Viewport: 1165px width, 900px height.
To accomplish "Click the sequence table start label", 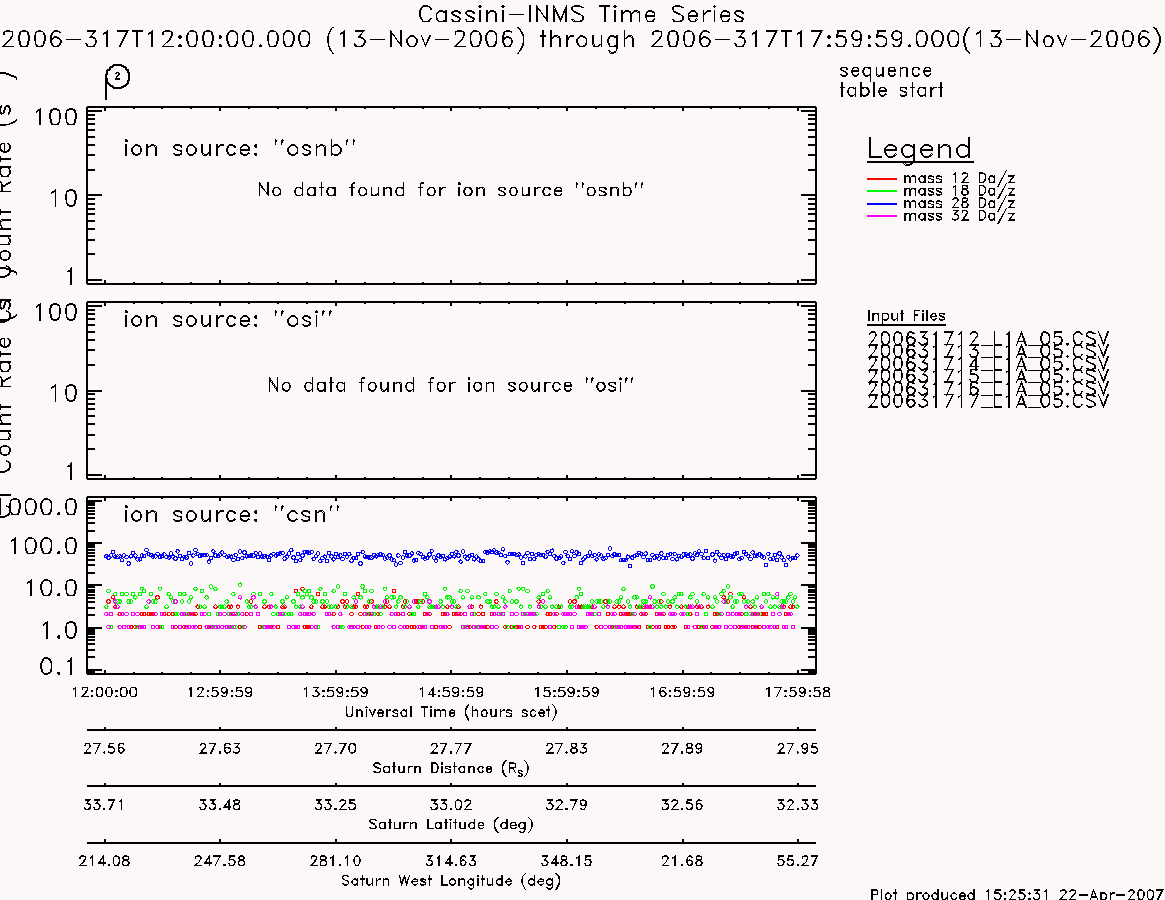I will click(891, 80).
